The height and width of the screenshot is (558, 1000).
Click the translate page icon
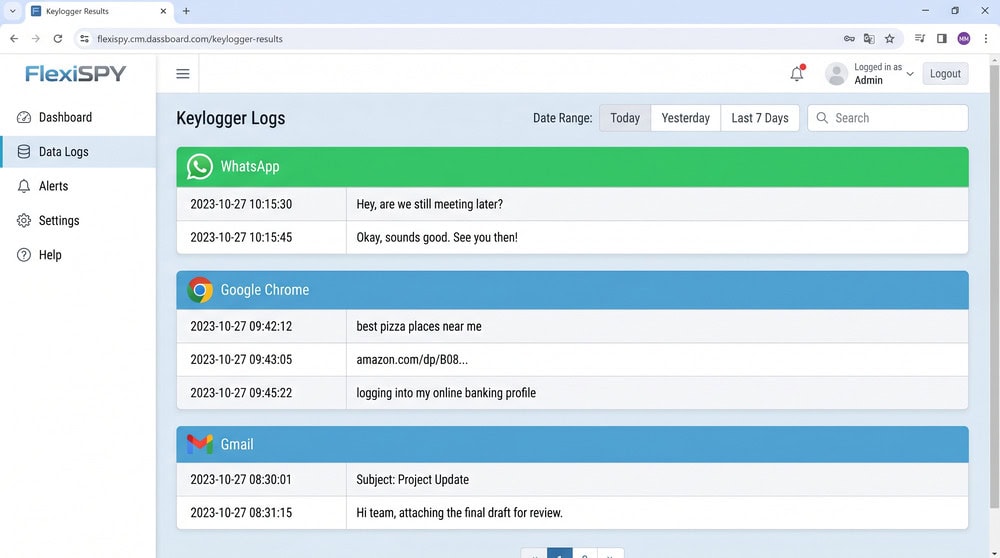coord(869,39)
